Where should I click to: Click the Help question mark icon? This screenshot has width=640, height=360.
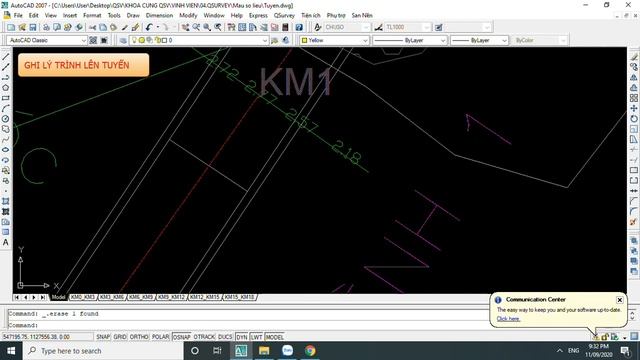(x=299, y=27)
